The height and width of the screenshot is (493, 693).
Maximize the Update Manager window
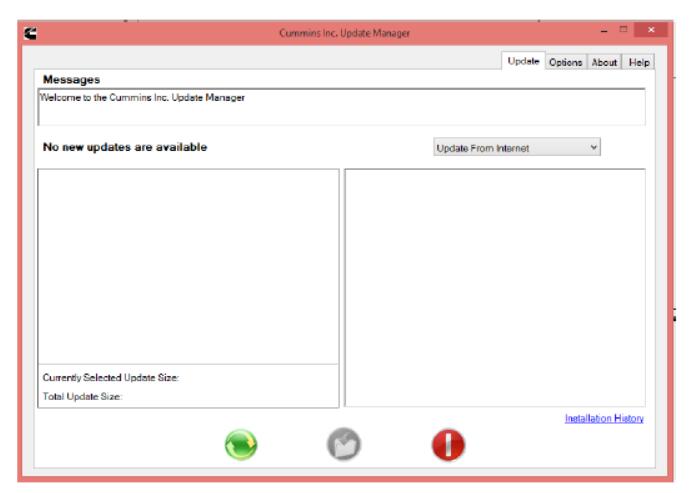coord(624,30)
